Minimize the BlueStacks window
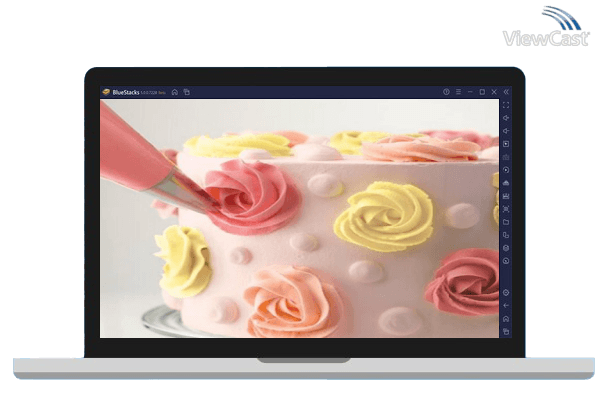Viewport: 602px width, 414px height. (470, 92)
